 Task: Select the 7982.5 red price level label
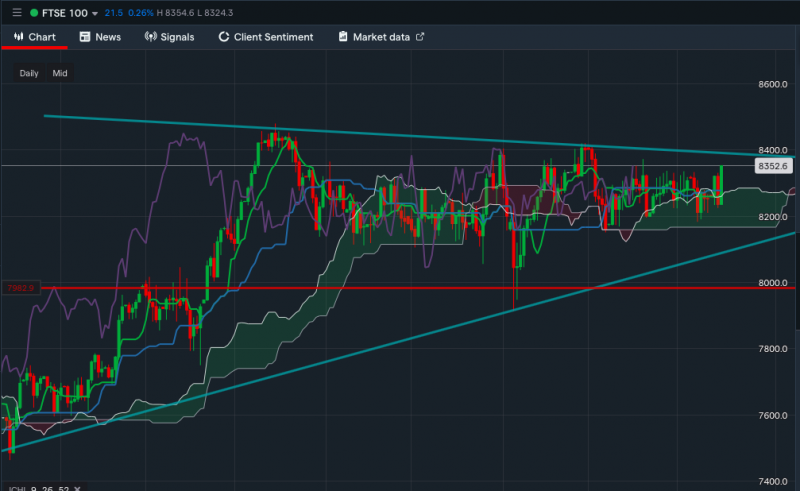coord(20,288)
